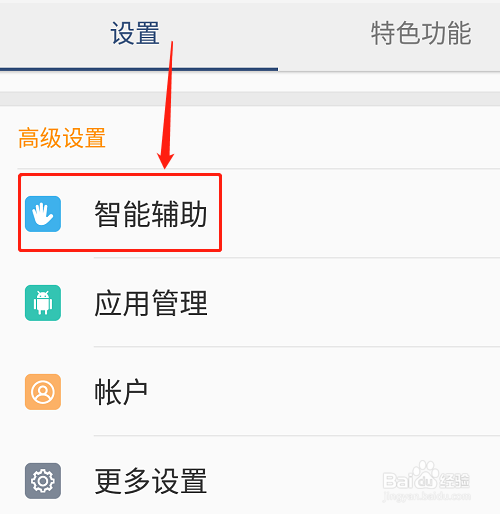Viewport: 500px width, 514px height.
Task: Open the 智能辅助 menu entry
Action: (x=250, y=213)
